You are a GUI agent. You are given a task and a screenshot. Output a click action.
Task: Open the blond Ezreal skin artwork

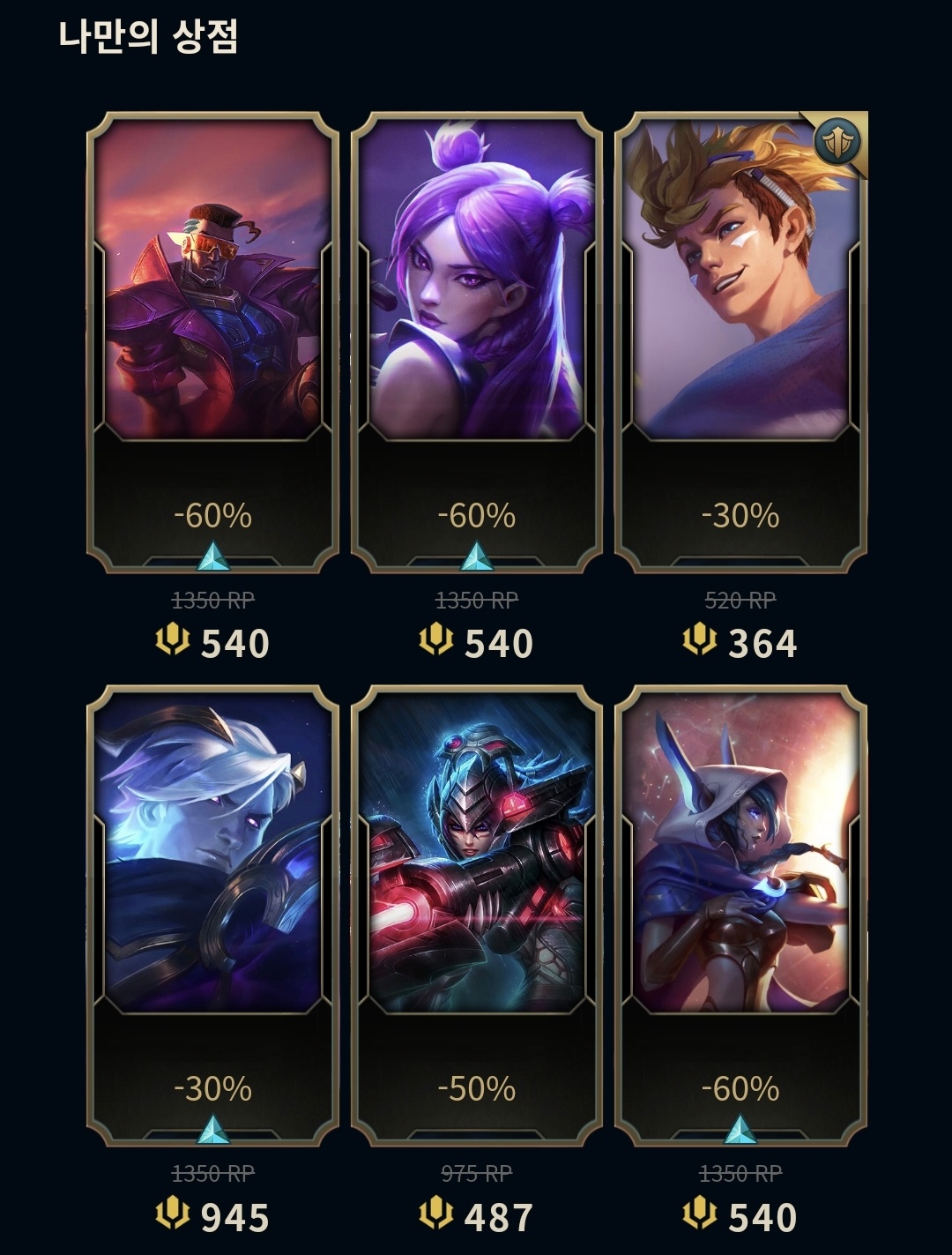click(x=740, y=278)
